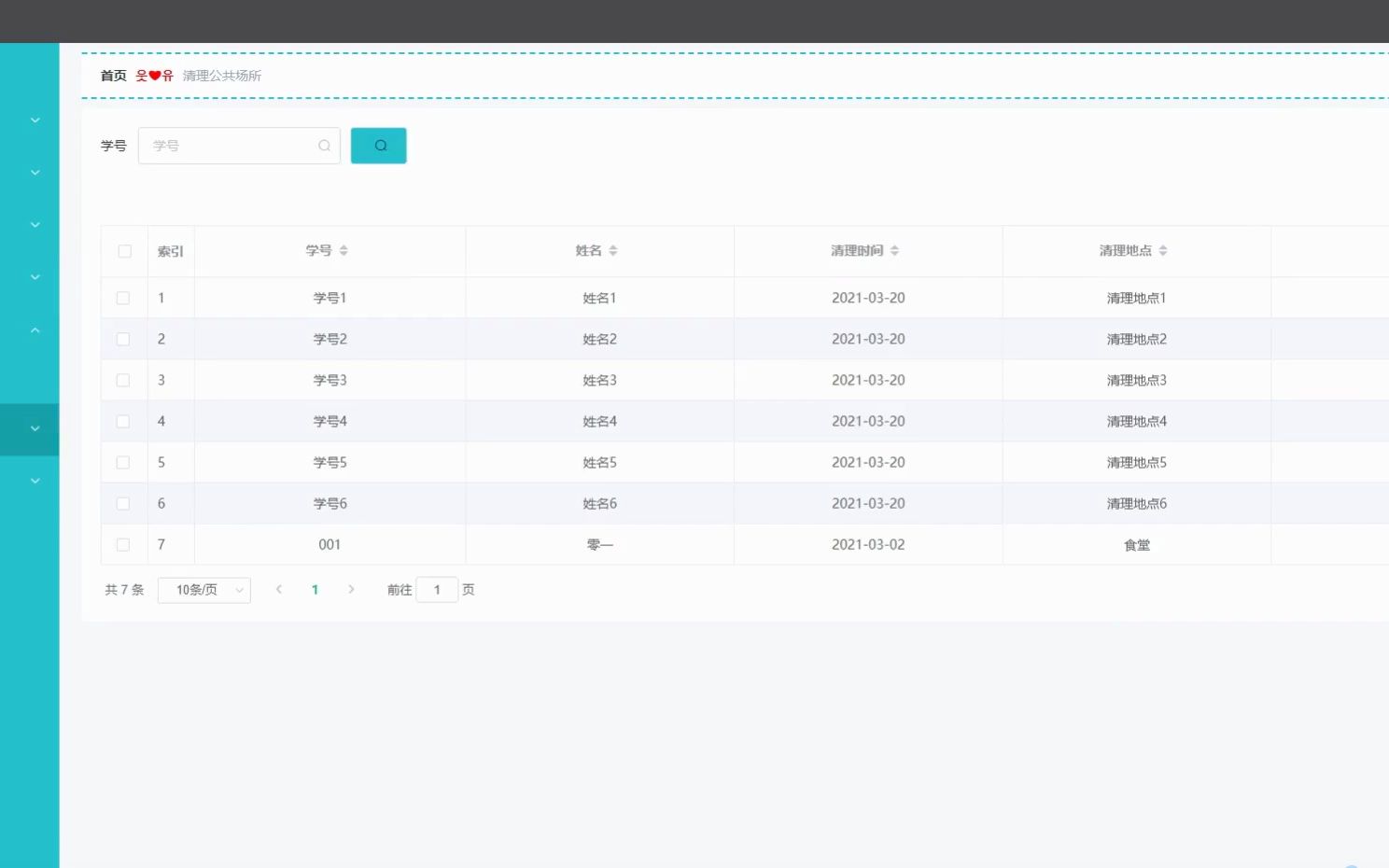The image size is (1389, 868).
Task: Click the 清理时间 column header label
Action: (857, 250)
